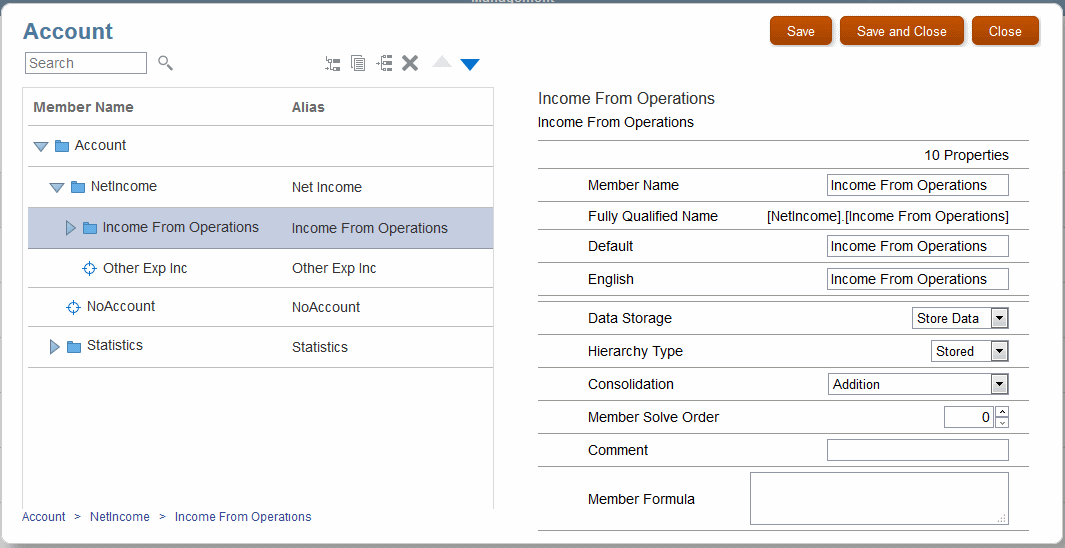Click the NetIncome breadcrumb link

[120, 517]
